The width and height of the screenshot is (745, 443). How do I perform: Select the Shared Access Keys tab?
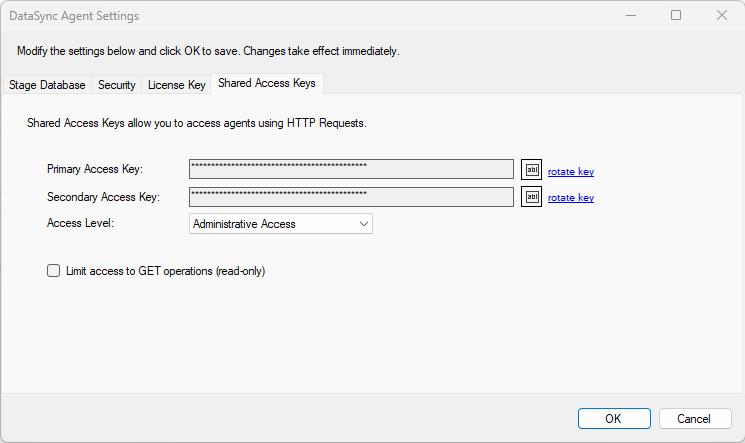tap(267, 83)
